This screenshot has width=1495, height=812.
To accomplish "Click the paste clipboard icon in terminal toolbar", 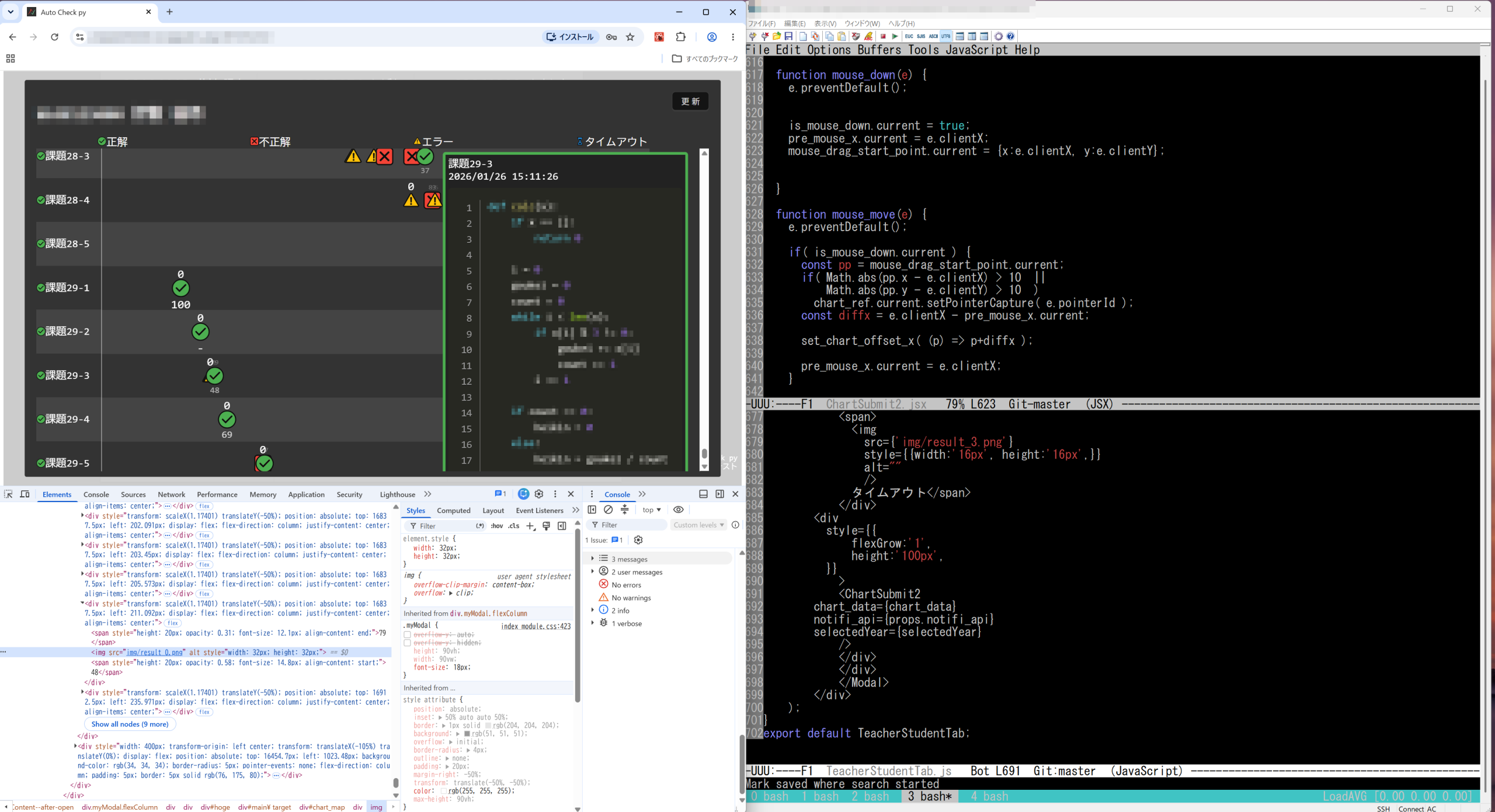I will coord(842,36).
